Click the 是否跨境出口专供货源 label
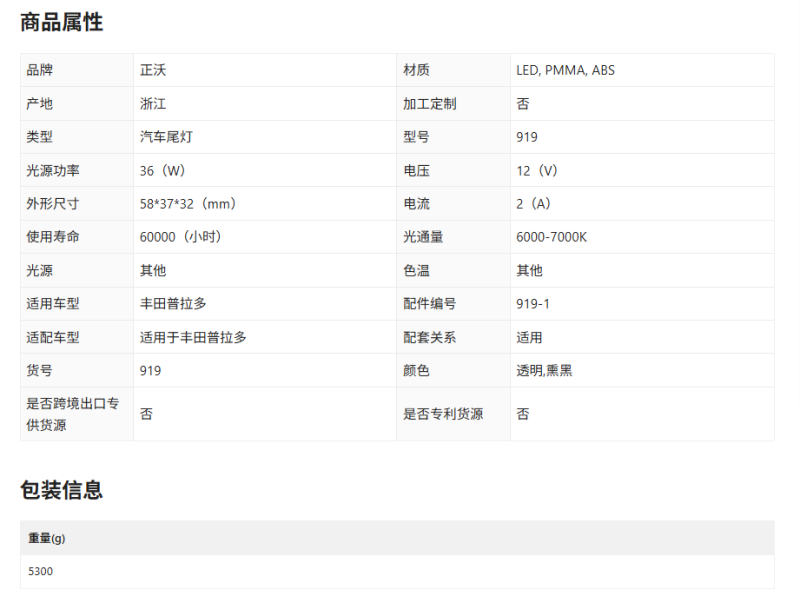 (x=73, y=414)
